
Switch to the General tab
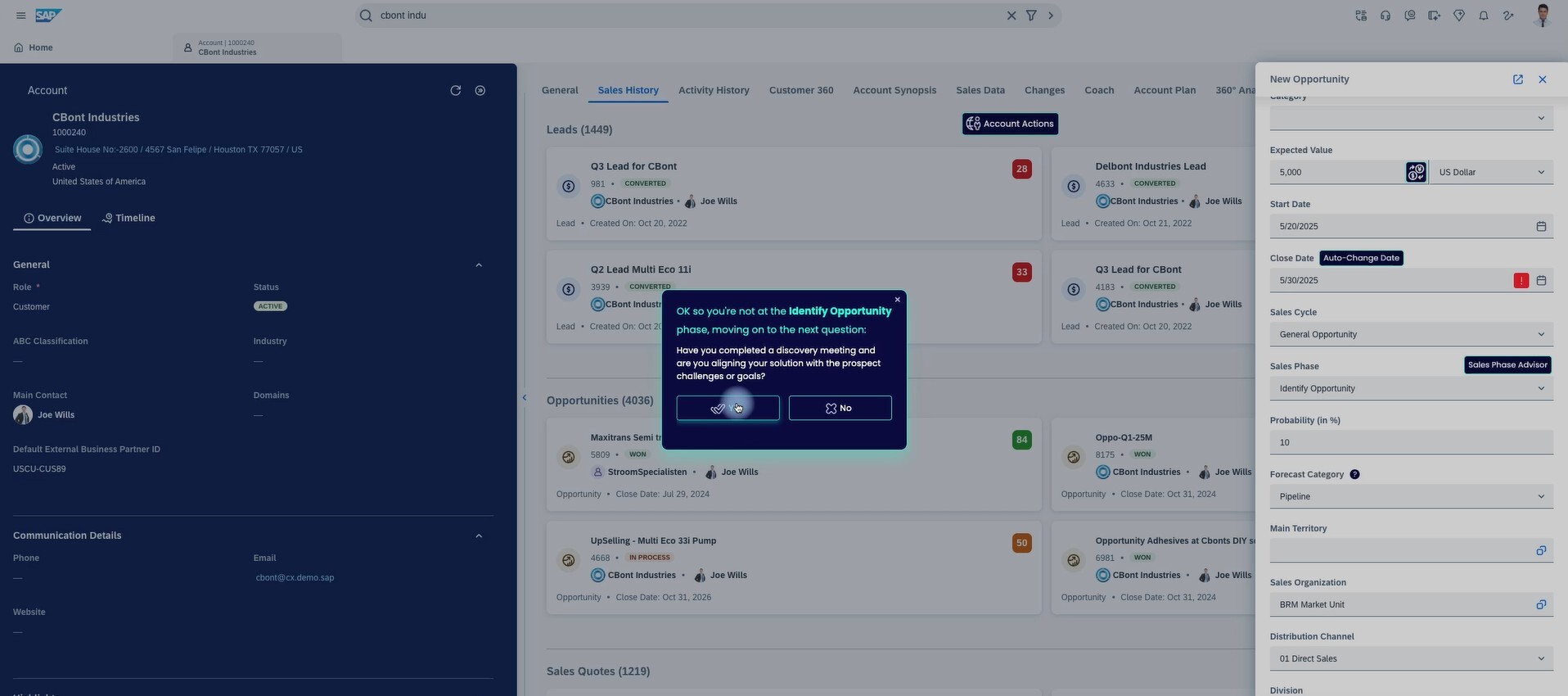click(x=560, y=90)
